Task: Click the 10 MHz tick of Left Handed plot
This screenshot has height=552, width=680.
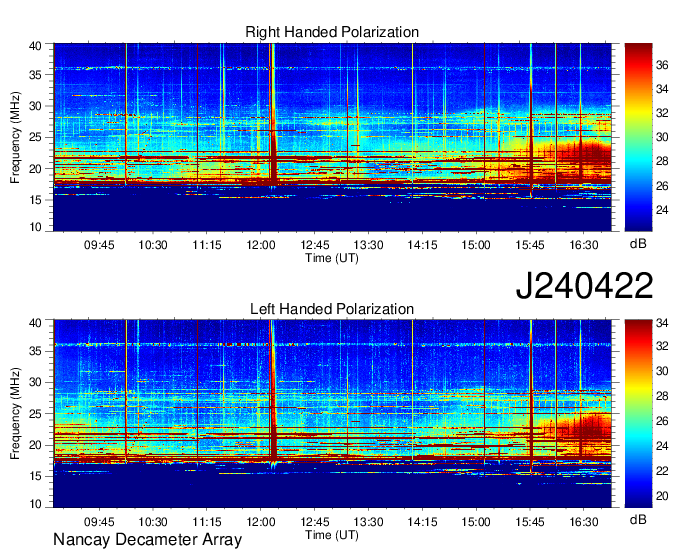Action: coord(36,503)
